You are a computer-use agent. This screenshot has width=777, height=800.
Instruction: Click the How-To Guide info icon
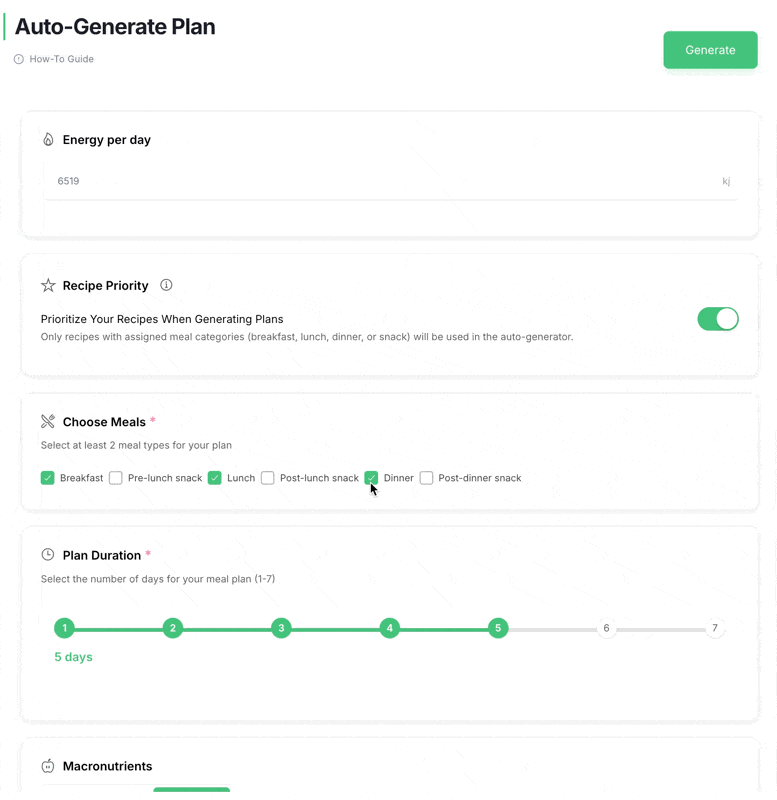19,59
